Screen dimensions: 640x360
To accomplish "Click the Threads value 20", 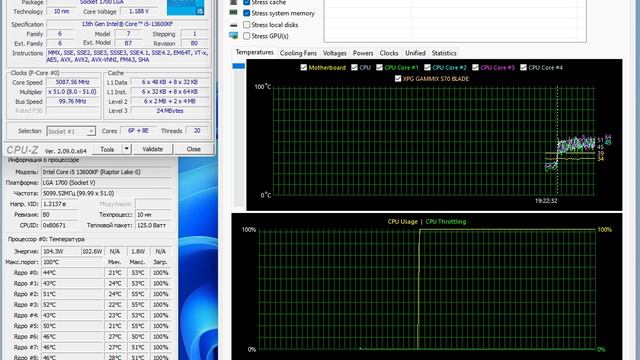I will coord(197,131).
